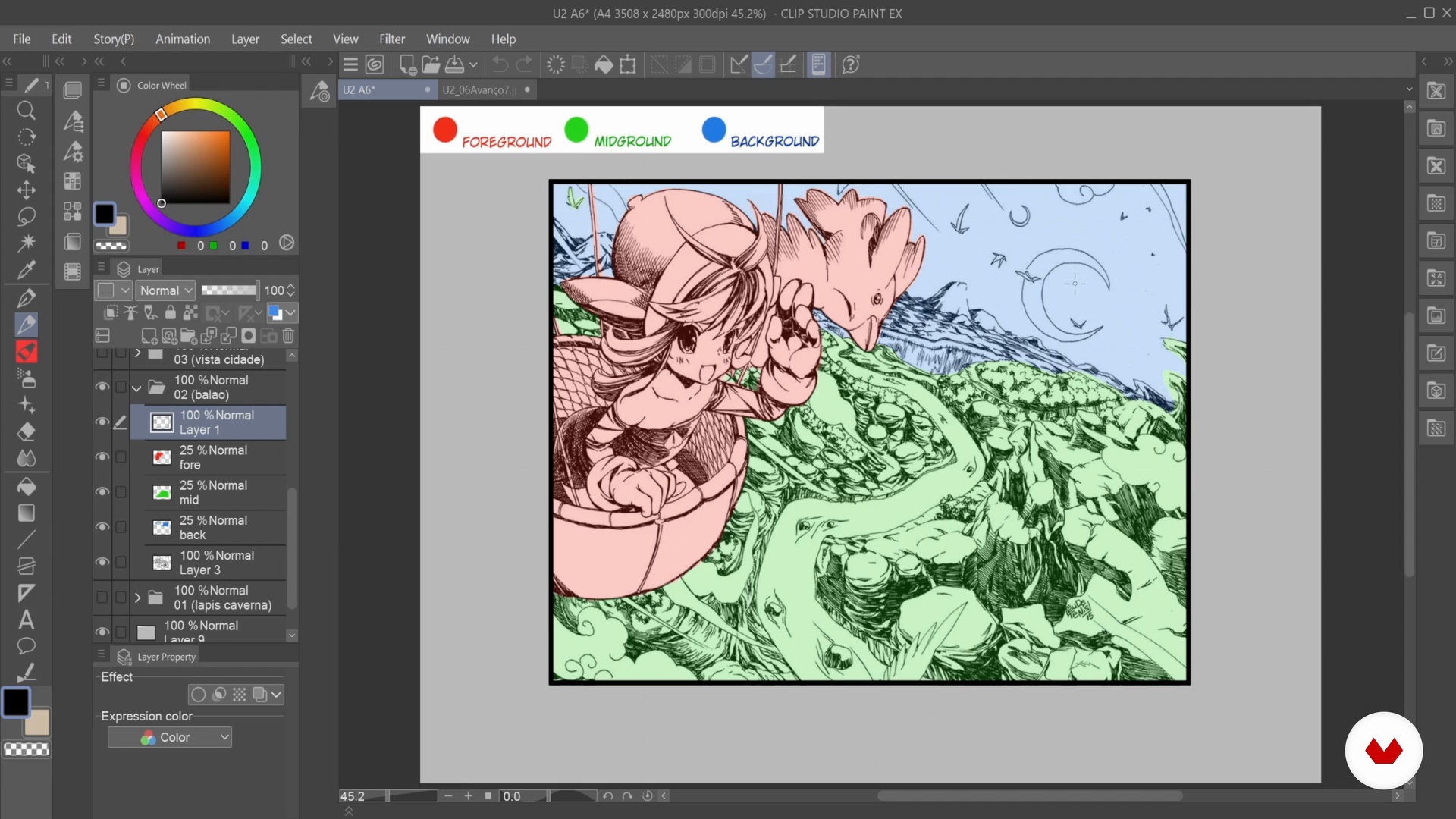The width and height of the screenshot is (1456, 819).
Task: Hide the back layer
Action: 102,527
